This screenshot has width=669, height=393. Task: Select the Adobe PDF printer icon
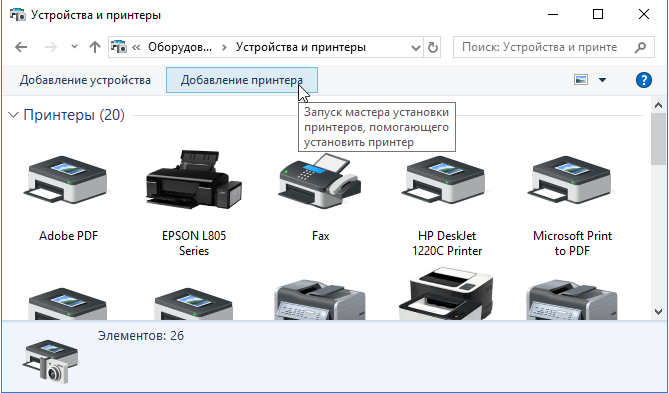(67, 179)
